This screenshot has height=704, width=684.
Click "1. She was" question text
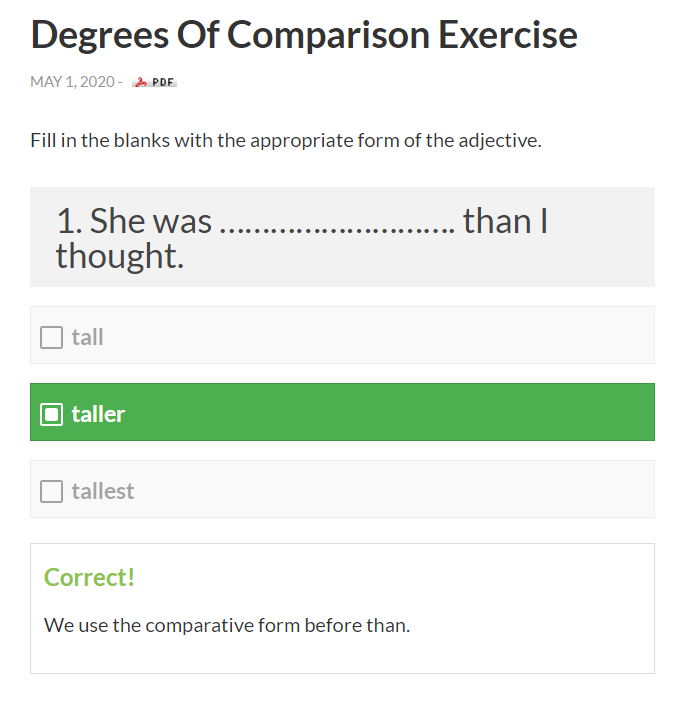pos(134,221)
